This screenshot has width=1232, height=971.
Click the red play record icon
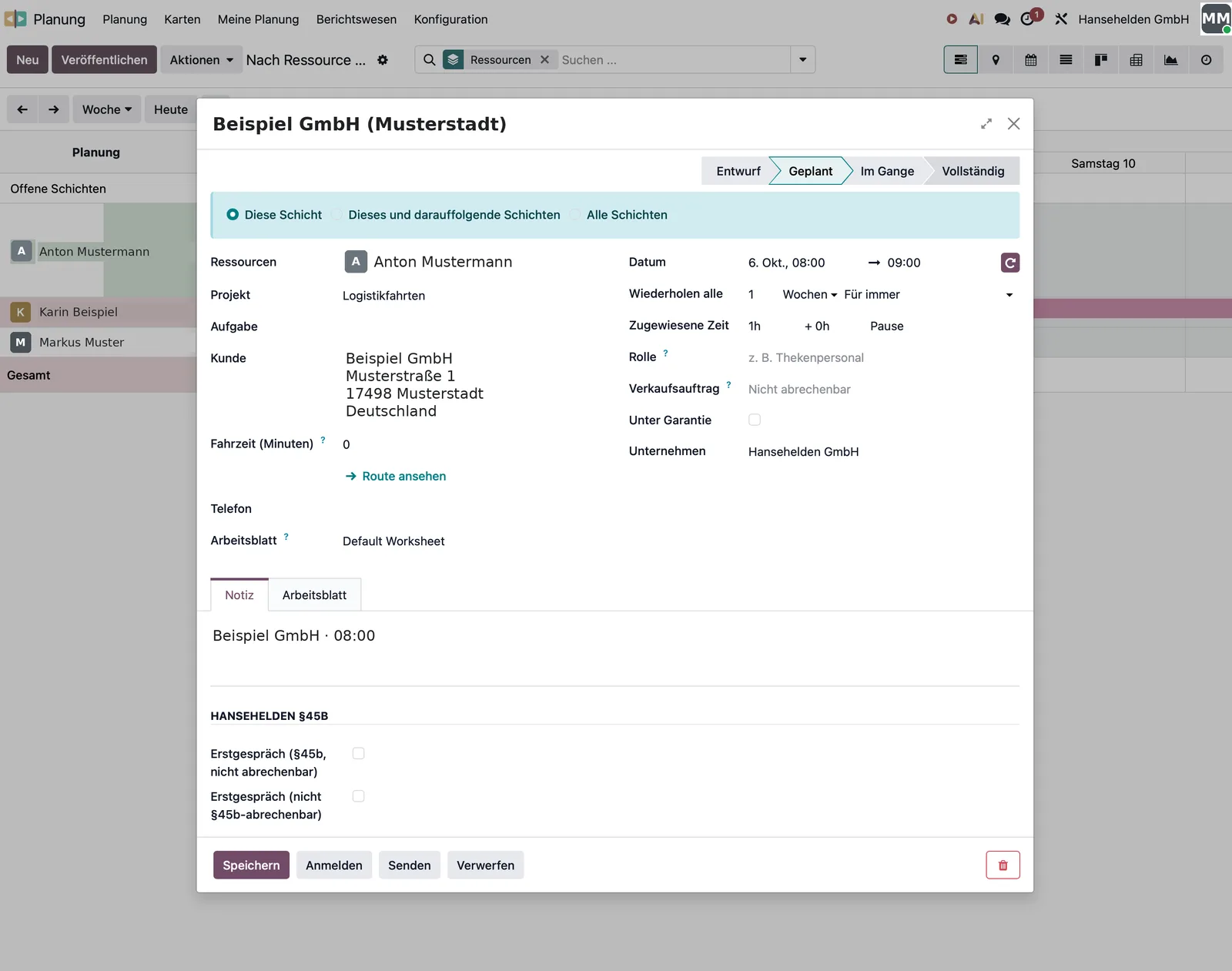pyautogui.click(x=952, y=19)
